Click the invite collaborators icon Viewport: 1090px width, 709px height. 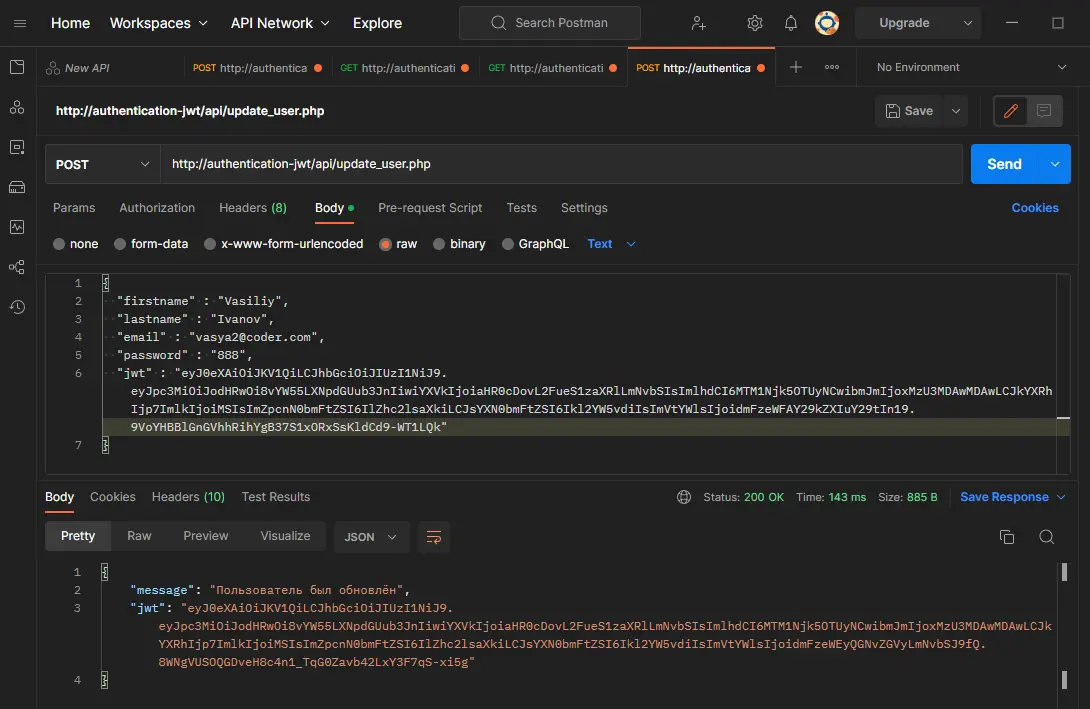pos(699,23)
